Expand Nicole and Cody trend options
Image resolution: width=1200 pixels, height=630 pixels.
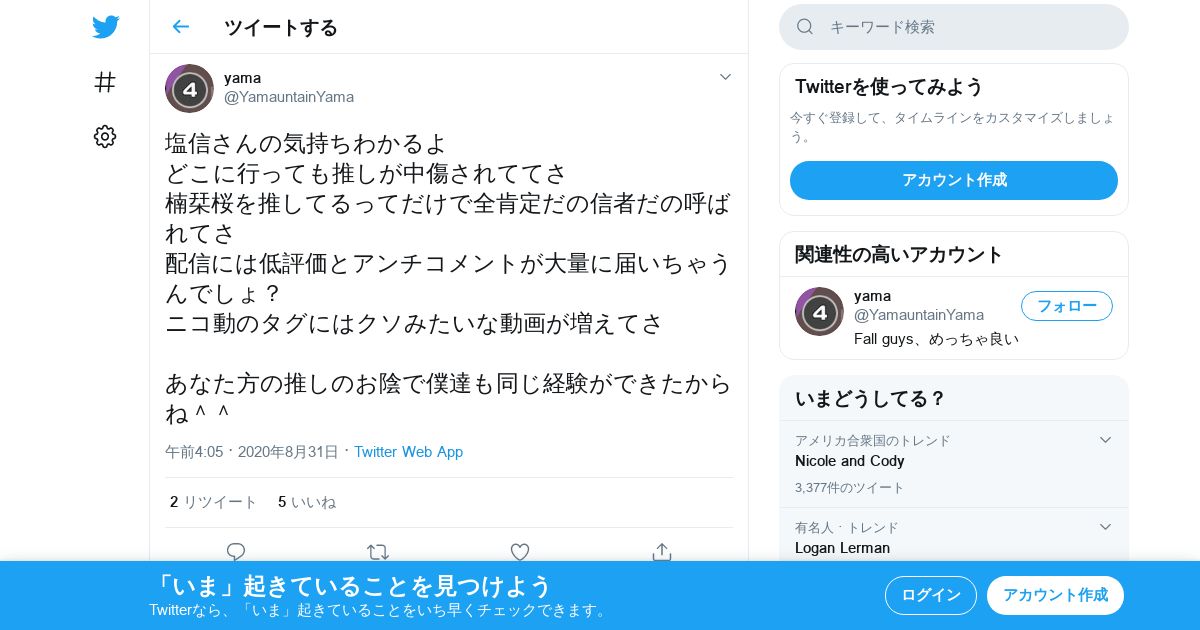(1105, 440)
